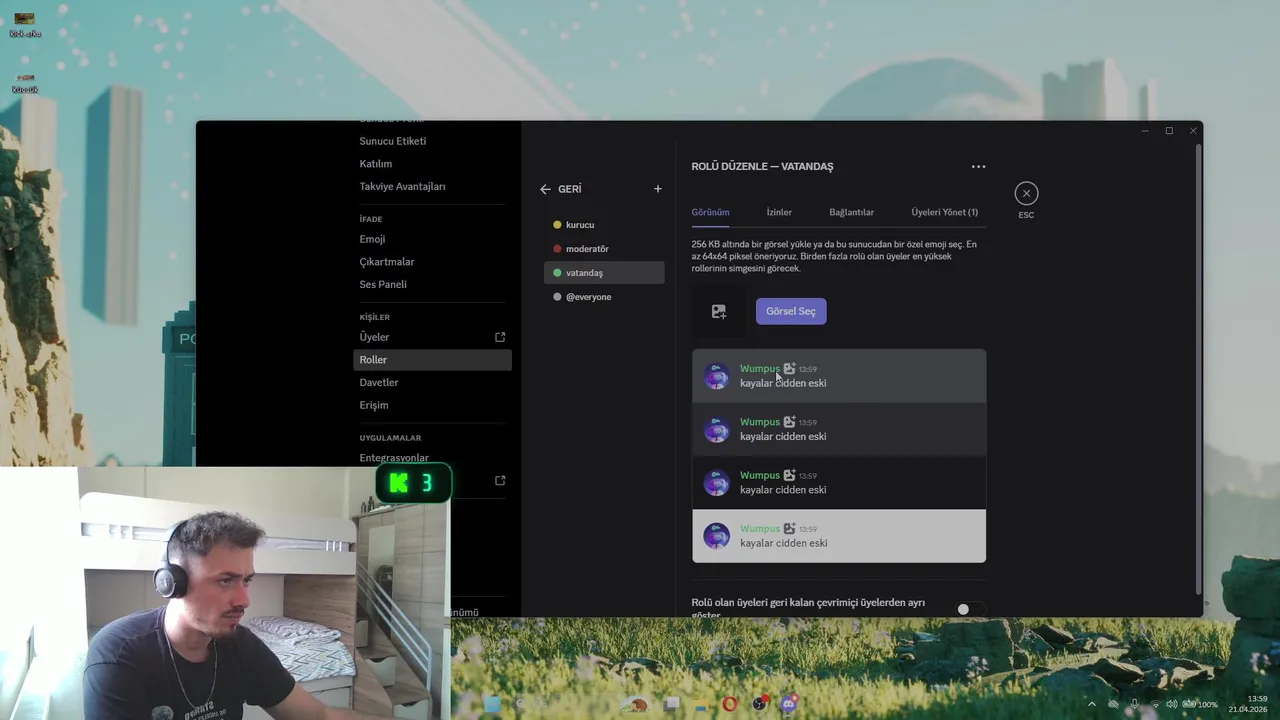Switch to the İzinler tab
Screen dimensions: 1280x720
(779, 212)
